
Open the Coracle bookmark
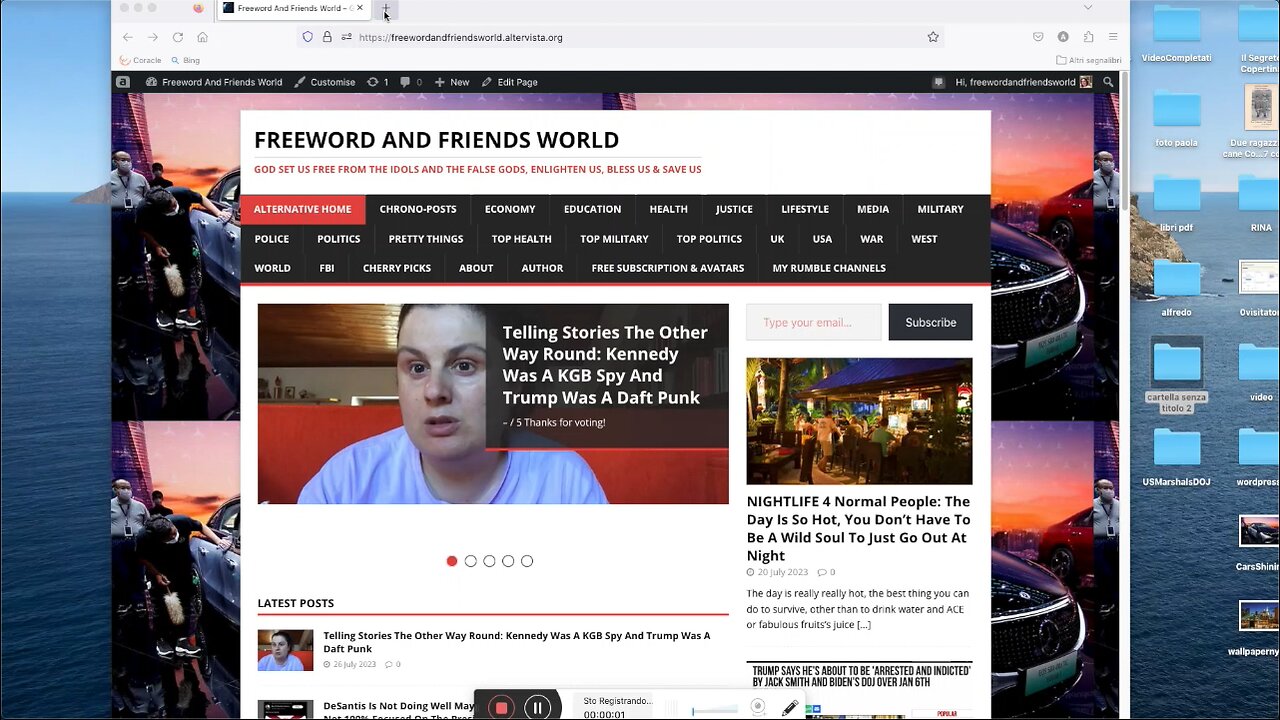(x=140, y=60)
